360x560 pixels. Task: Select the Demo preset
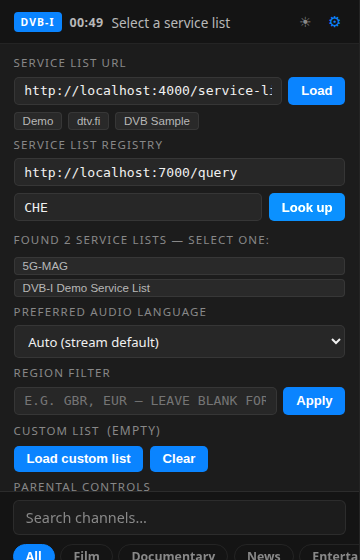point(38,121)
